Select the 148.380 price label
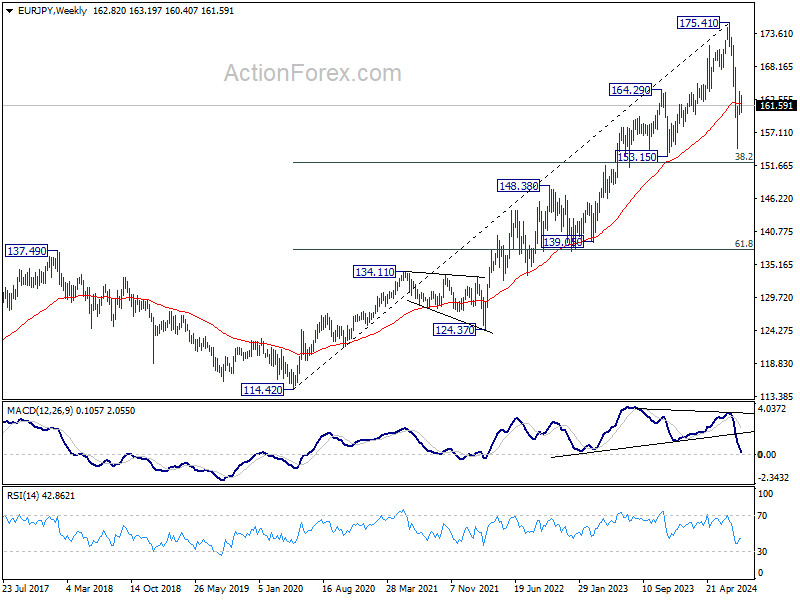The image size is (800, 600). (x=518, y=186)
